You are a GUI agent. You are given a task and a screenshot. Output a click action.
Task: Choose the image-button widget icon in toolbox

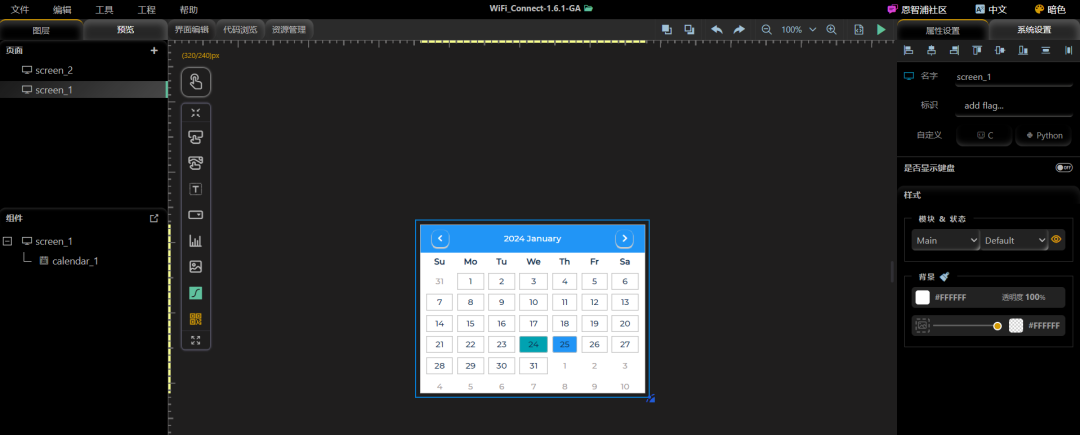pyautogui.click(x=196, y=163)
